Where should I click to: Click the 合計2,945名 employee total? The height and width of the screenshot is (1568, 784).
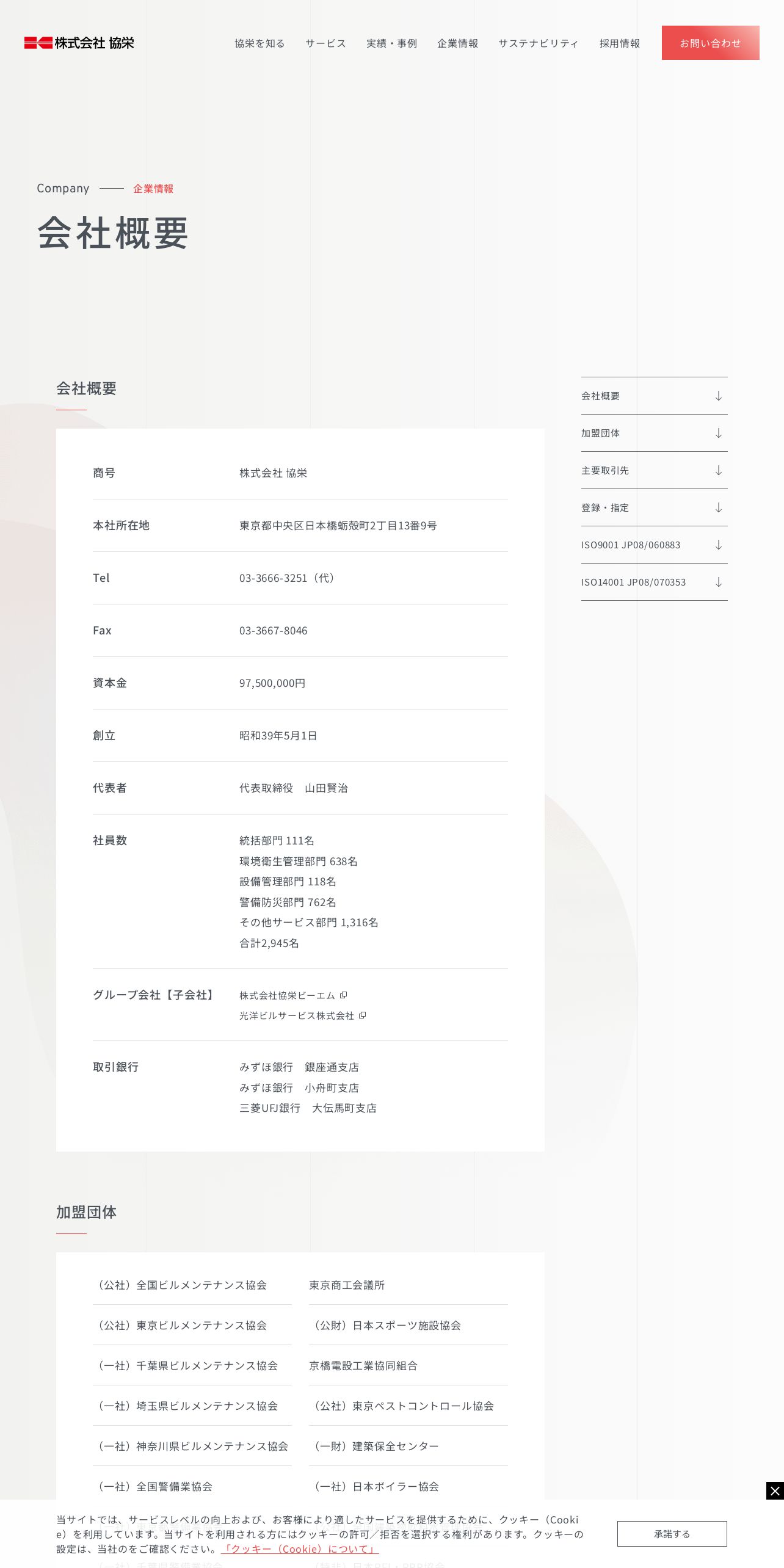point(269,943)
